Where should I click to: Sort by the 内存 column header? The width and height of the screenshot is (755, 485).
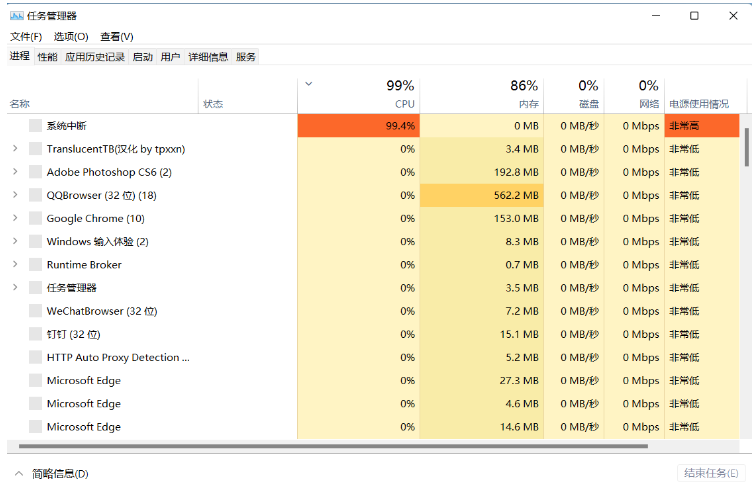(482, 96)
